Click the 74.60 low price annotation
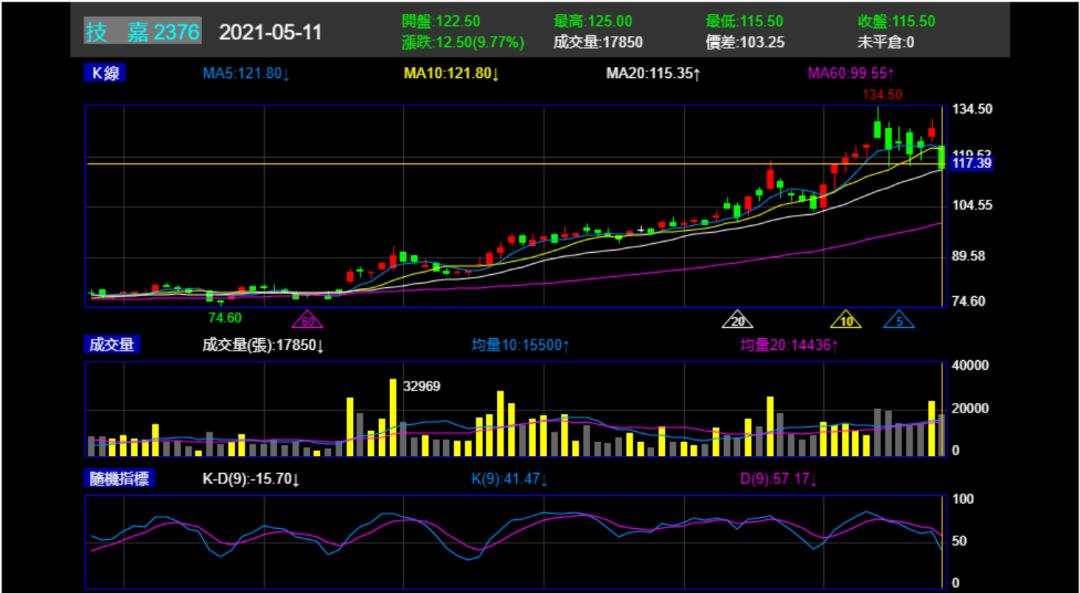The width and height of the screenshot is (1080, 593). [225, 318]
